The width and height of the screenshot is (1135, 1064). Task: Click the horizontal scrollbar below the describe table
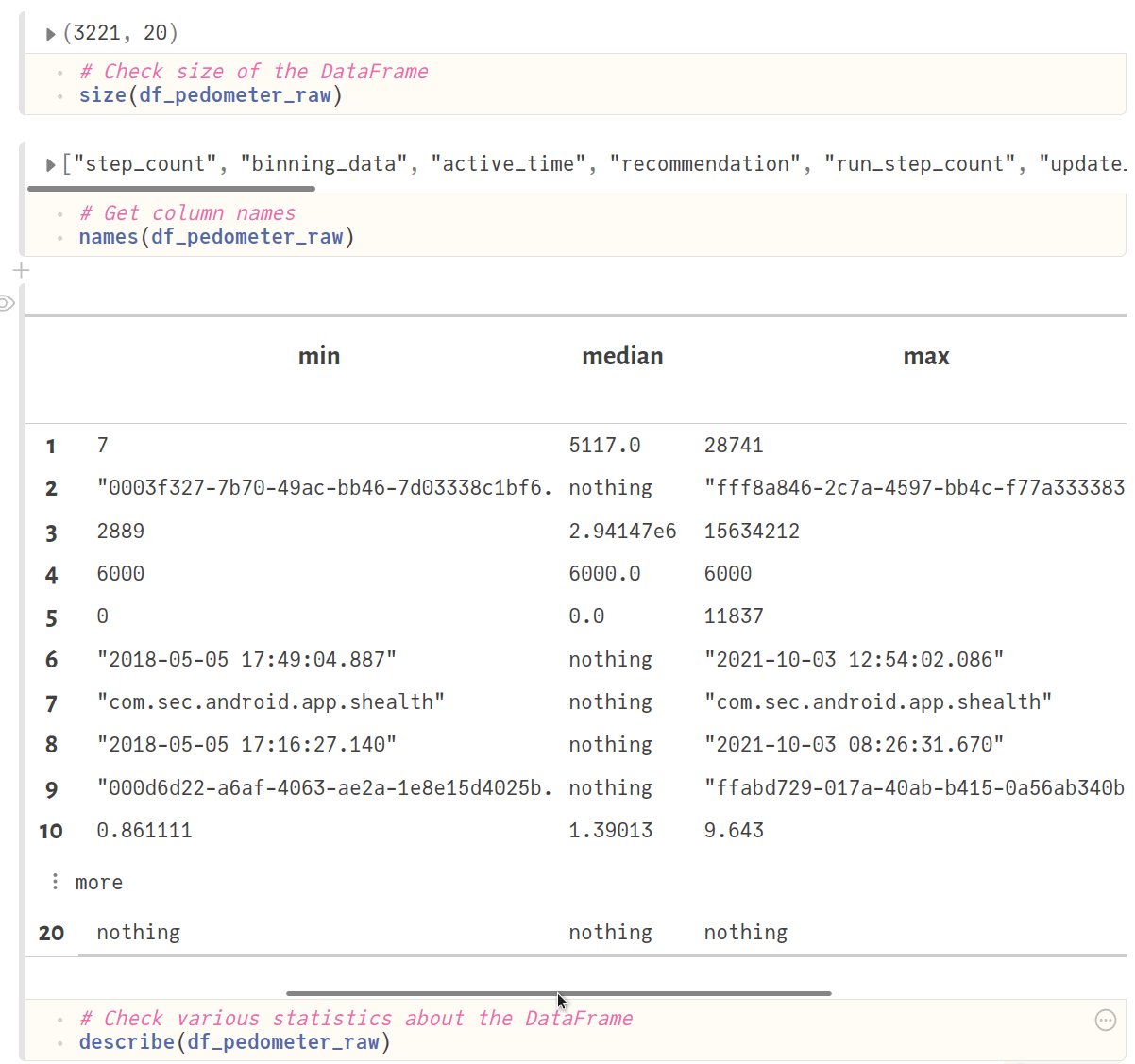click(x=558, y=993)
